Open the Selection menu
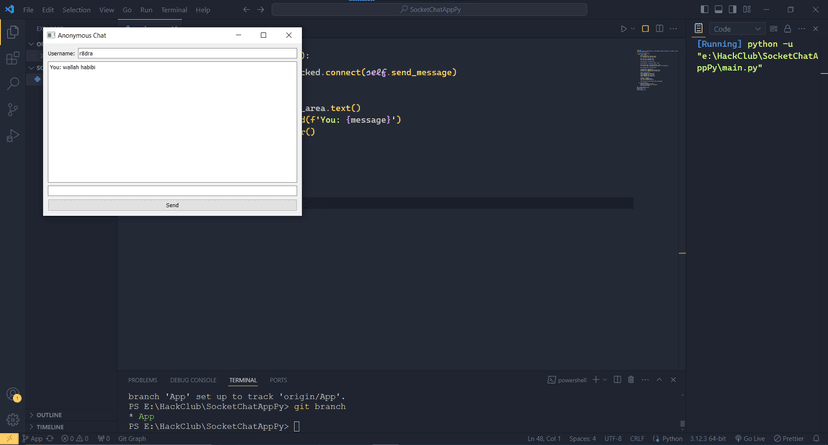Viewport: 828px width, 445px height. (x=77, y=10)
